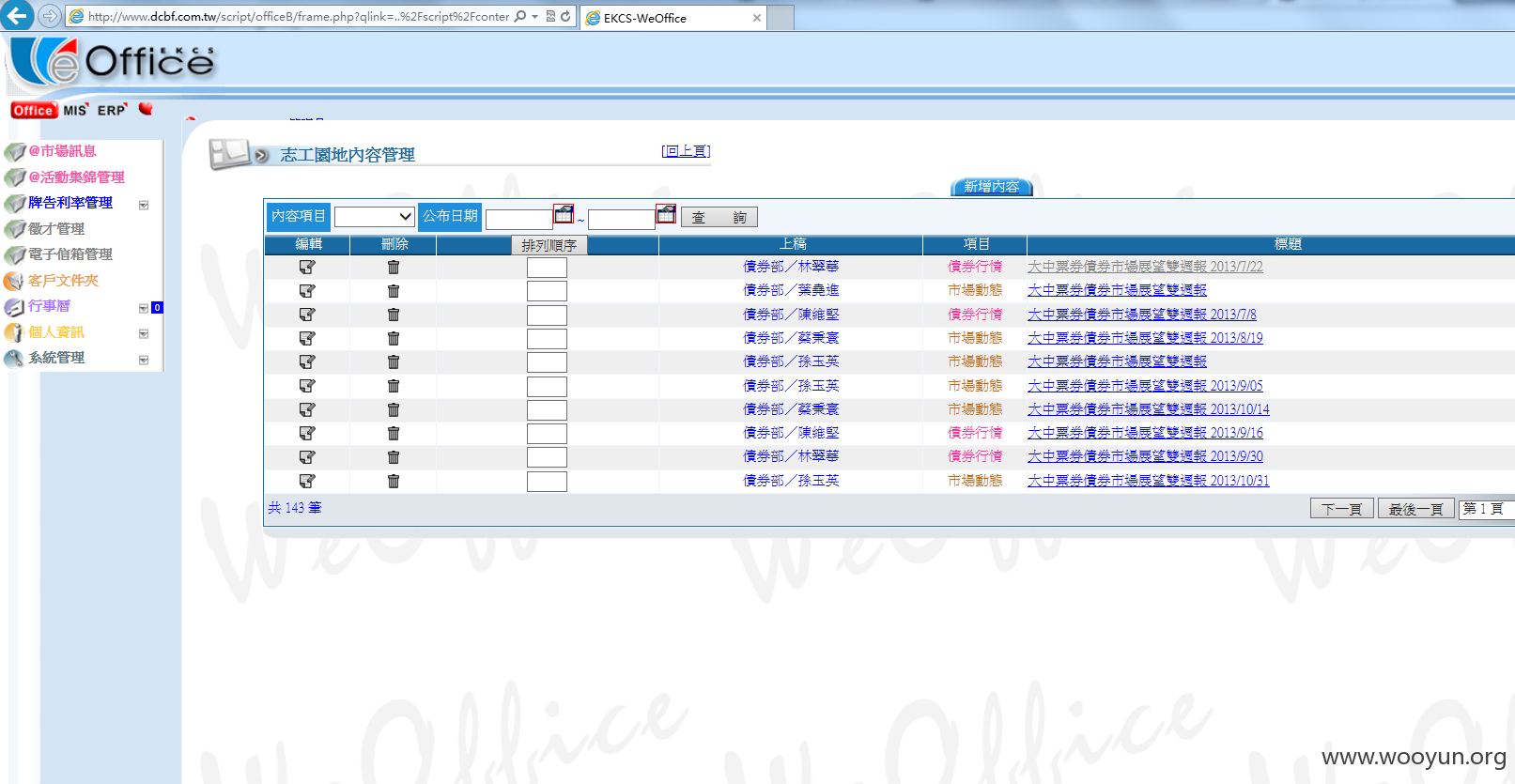Click the red heart icon beside ERP
The height and width of the screenshot is (784, 1515).
(x=146, y=109)
